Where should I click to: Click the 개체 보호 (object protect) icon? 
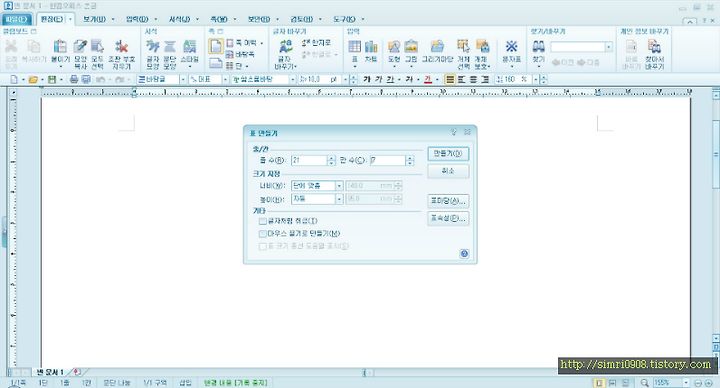(482, 46)
